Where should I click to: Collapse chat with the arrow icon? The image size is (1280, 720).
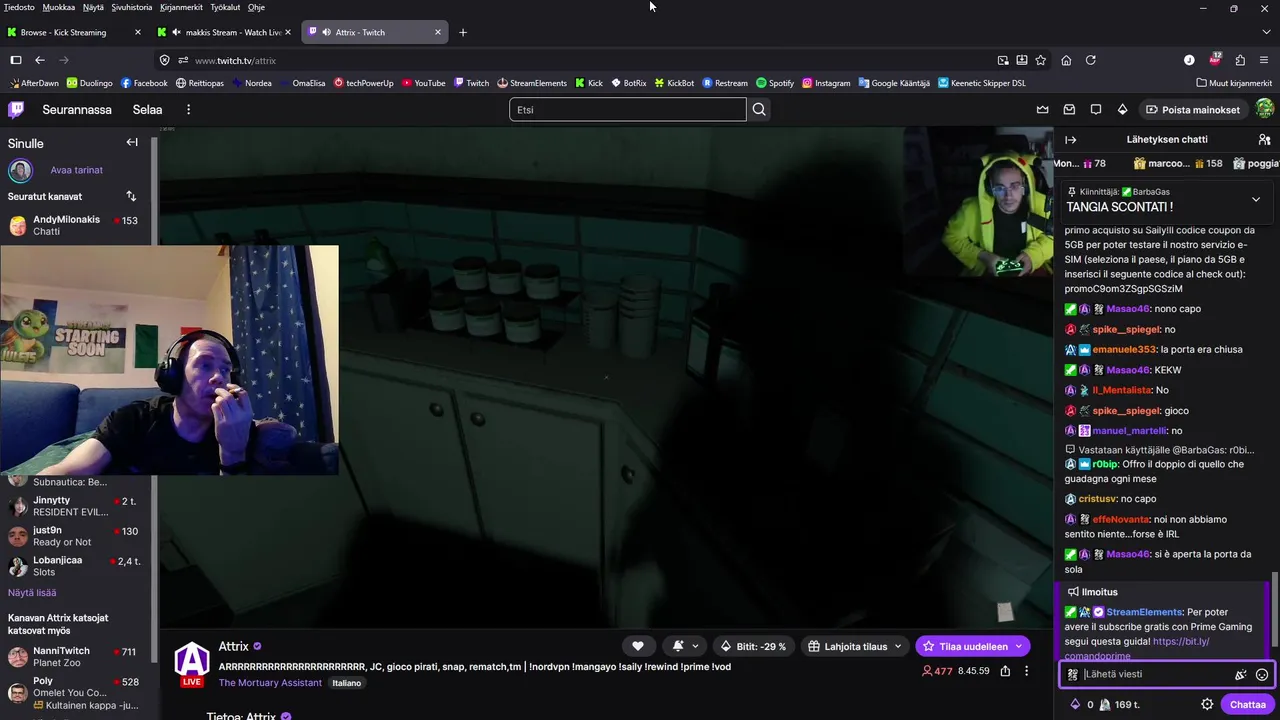tap(1071, 140)
